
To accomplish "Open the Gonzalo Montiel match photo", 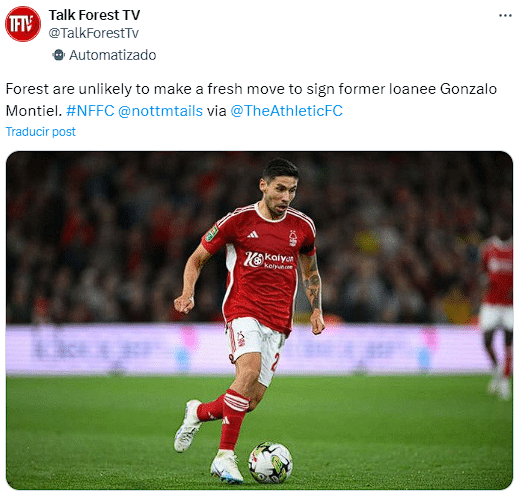I will pyautogui.click(x=259, y=320).
